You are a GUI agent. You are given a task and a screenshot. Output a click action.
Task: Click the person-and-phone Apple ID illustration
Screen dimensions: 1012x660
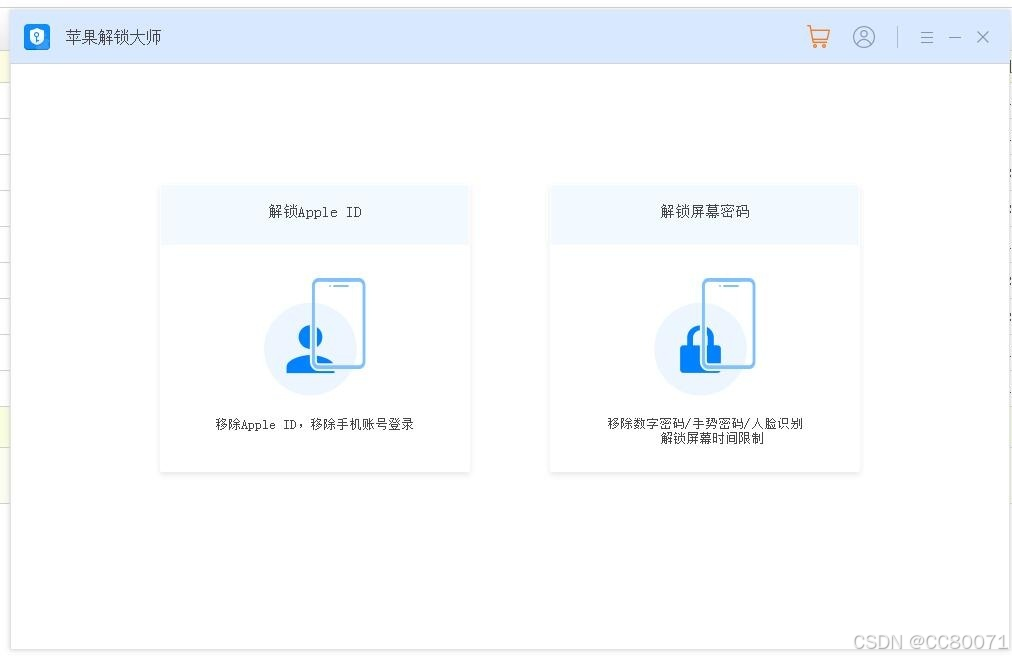(315, 335)
